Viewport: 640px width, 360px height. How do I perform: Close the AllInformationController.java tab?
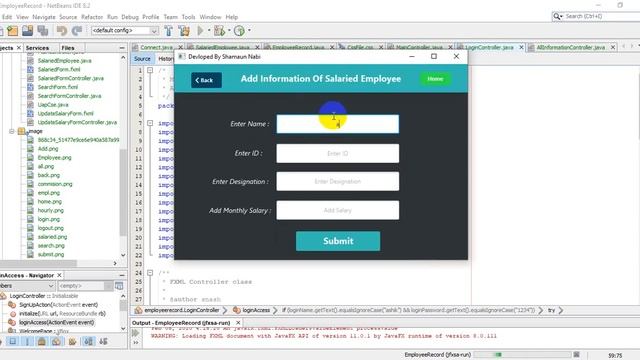(x=613, y=47)
